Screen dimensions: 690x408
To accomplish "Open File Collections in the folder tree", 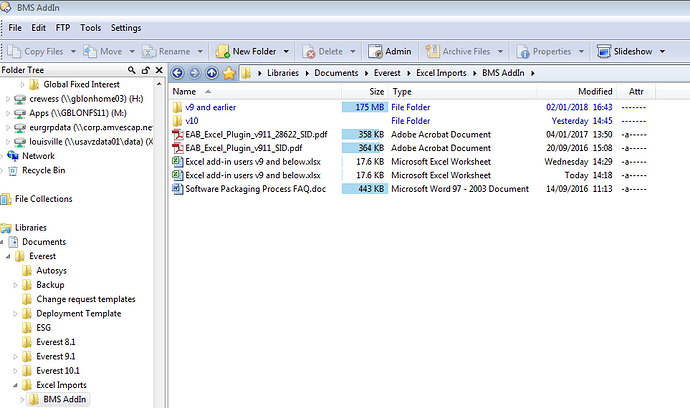I will pos(44,199).
